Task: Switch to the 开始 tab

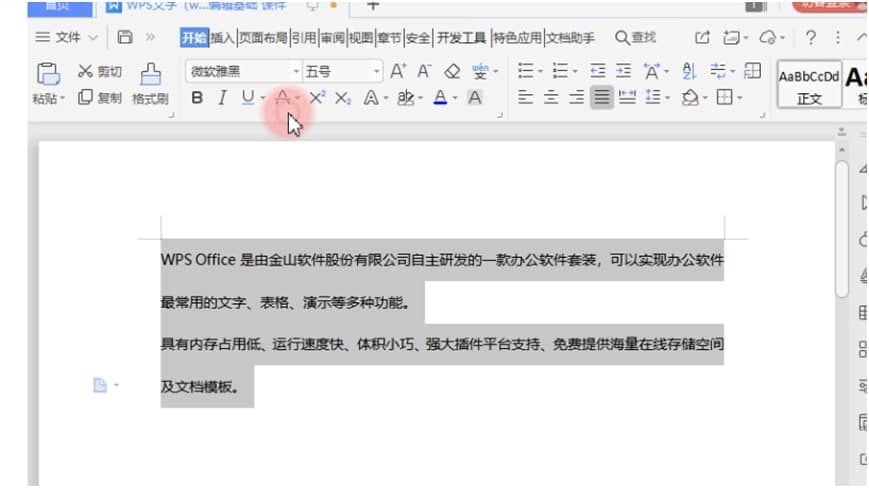Action: [x=194, y=38]
